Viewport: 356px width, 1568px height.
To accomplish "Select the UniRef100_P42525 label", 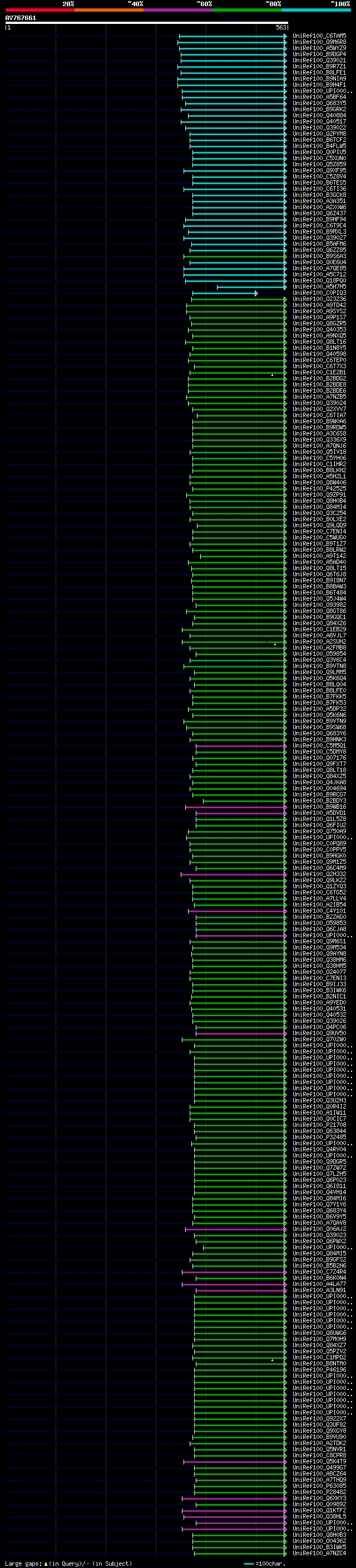I will tap(319, 489).
